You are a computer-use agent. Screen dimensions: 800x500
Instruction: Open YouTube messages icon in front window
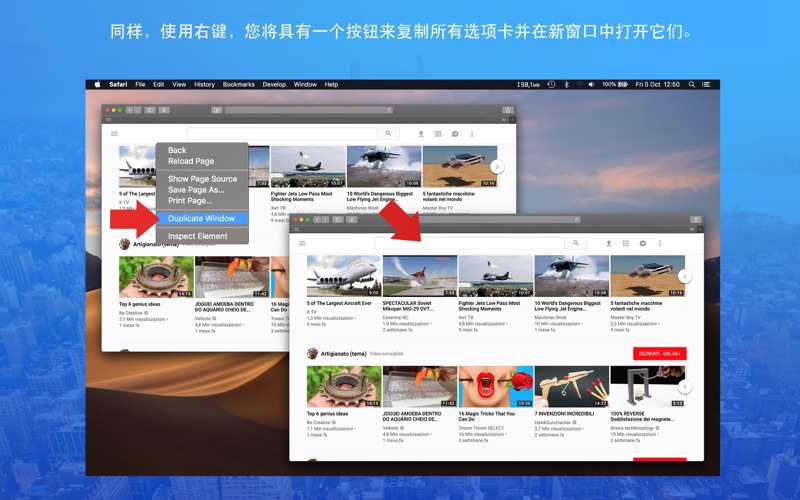[642, 243]
